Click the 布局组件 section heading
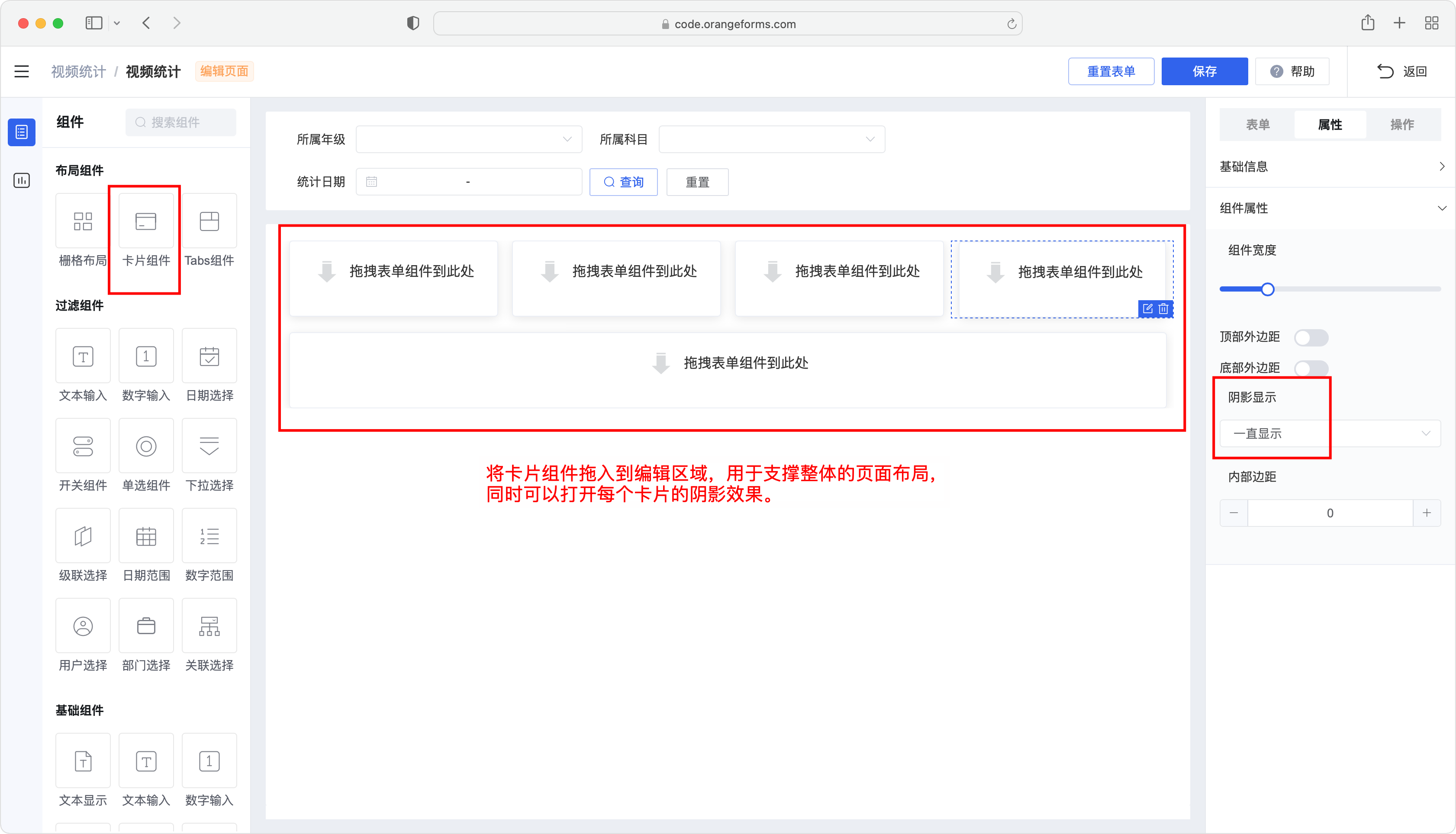The width and height of the screenshot is (1456, 834). click(x=80, y=170)
